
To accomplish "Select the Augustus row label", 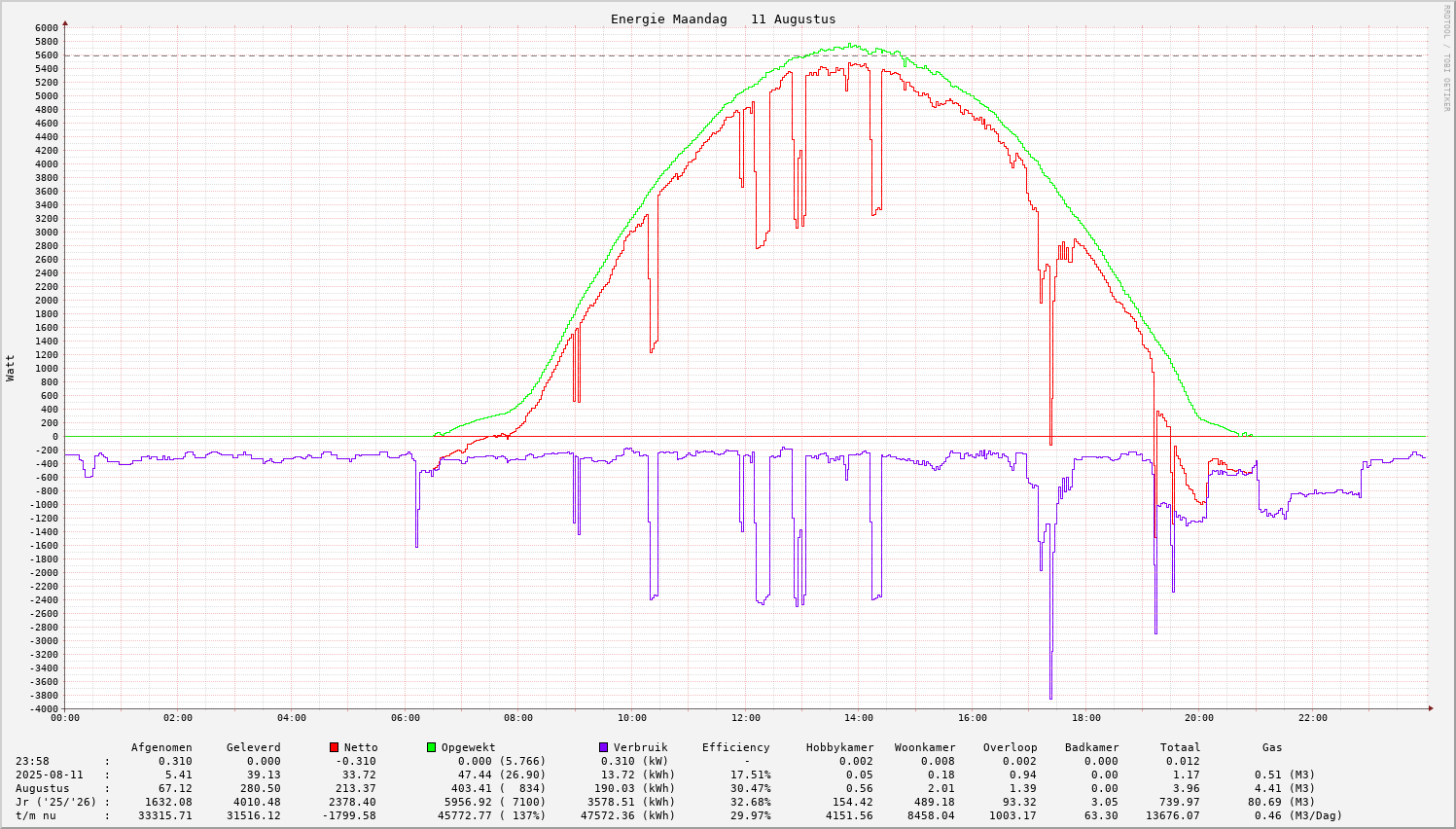I will [42, 788].
